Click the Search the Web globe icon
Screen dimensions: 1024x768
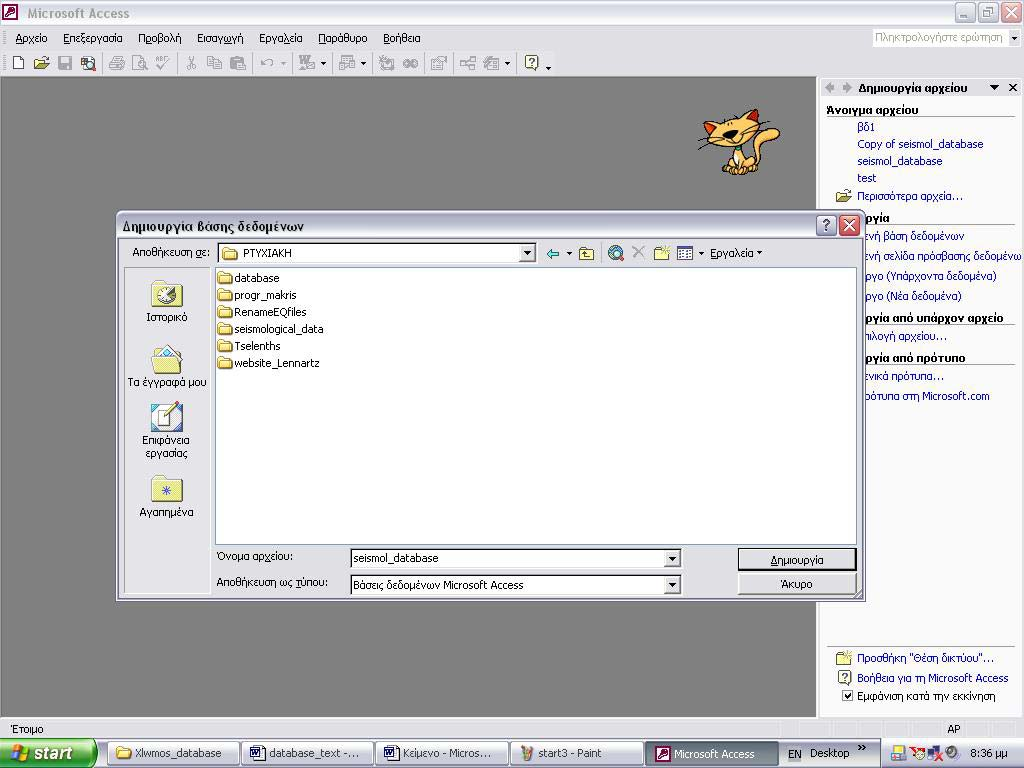pos(615,253)
